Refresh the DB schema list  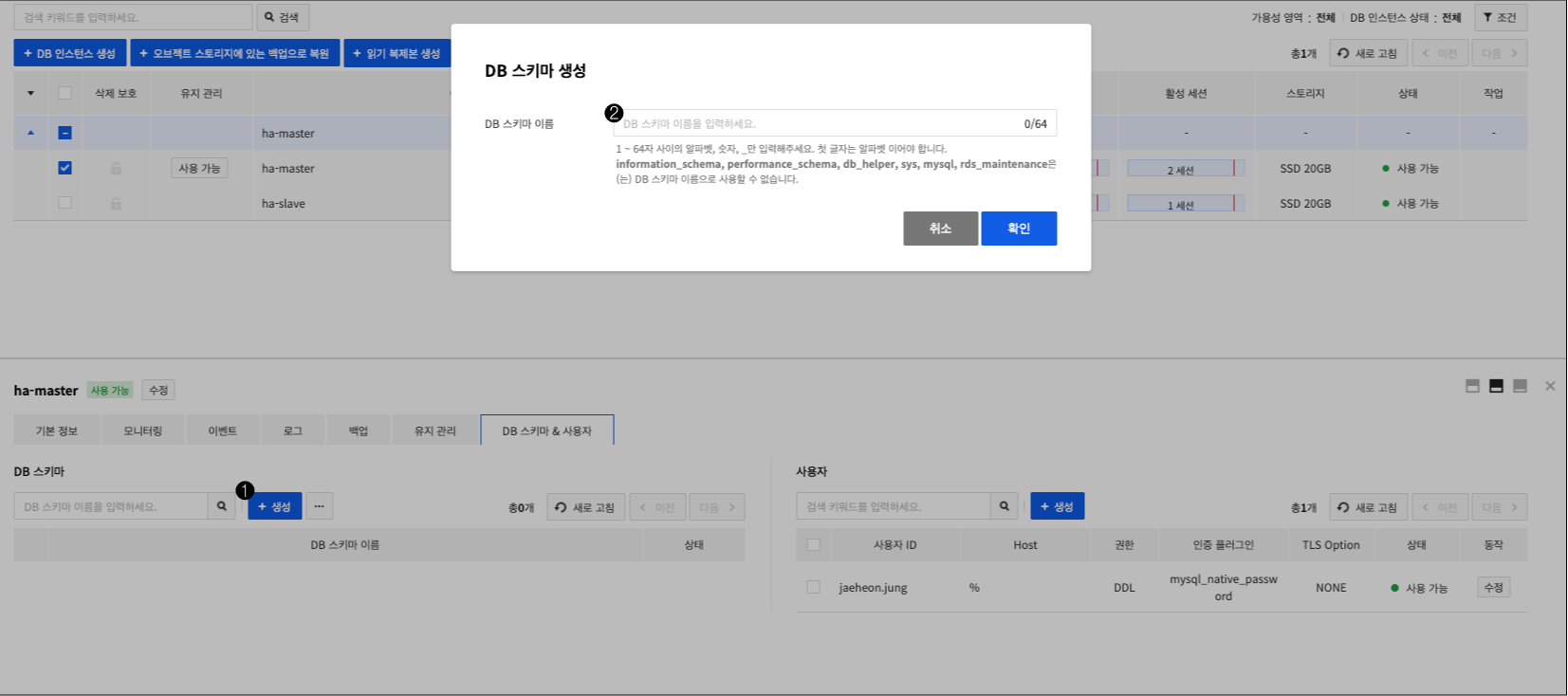pos(585,507)
